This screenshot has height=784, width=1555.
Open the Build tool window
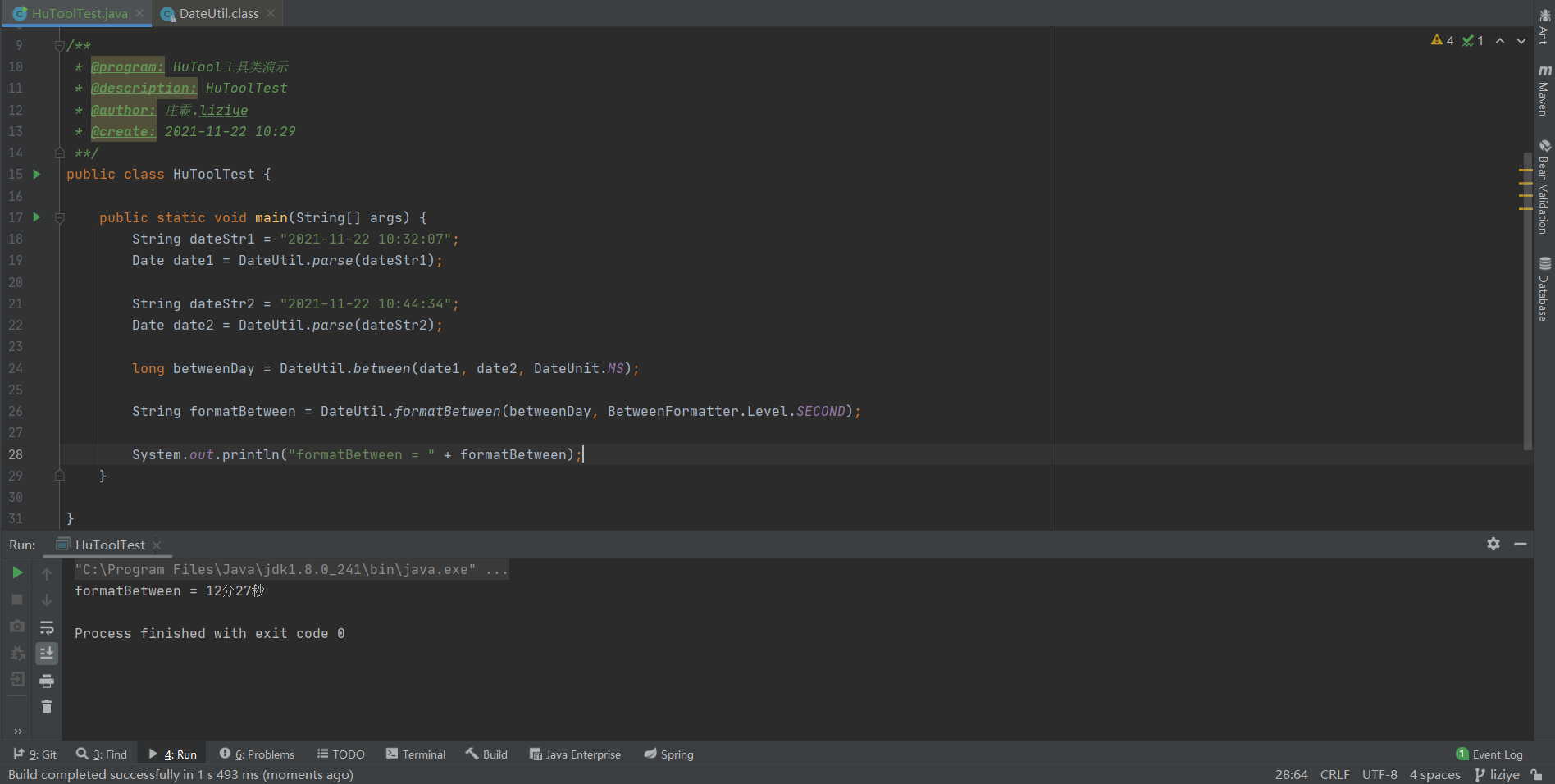(x=487, y=754)
